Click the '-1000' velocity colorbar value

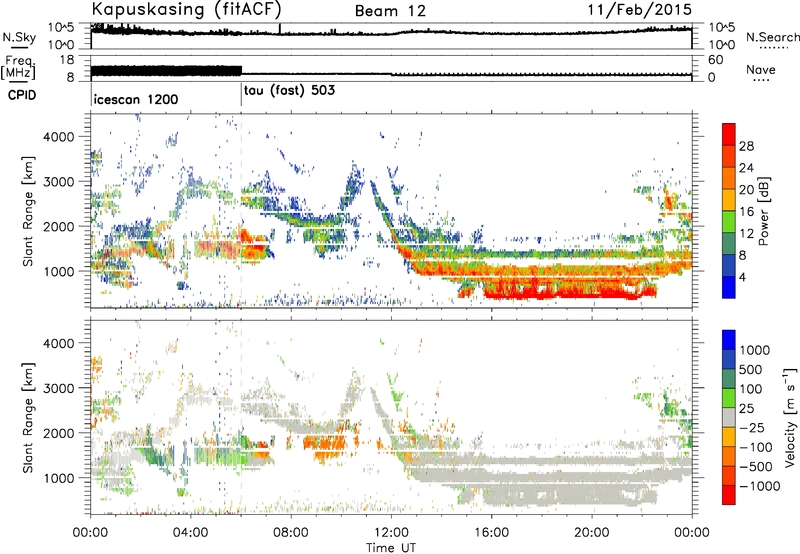tap(759, 486)
